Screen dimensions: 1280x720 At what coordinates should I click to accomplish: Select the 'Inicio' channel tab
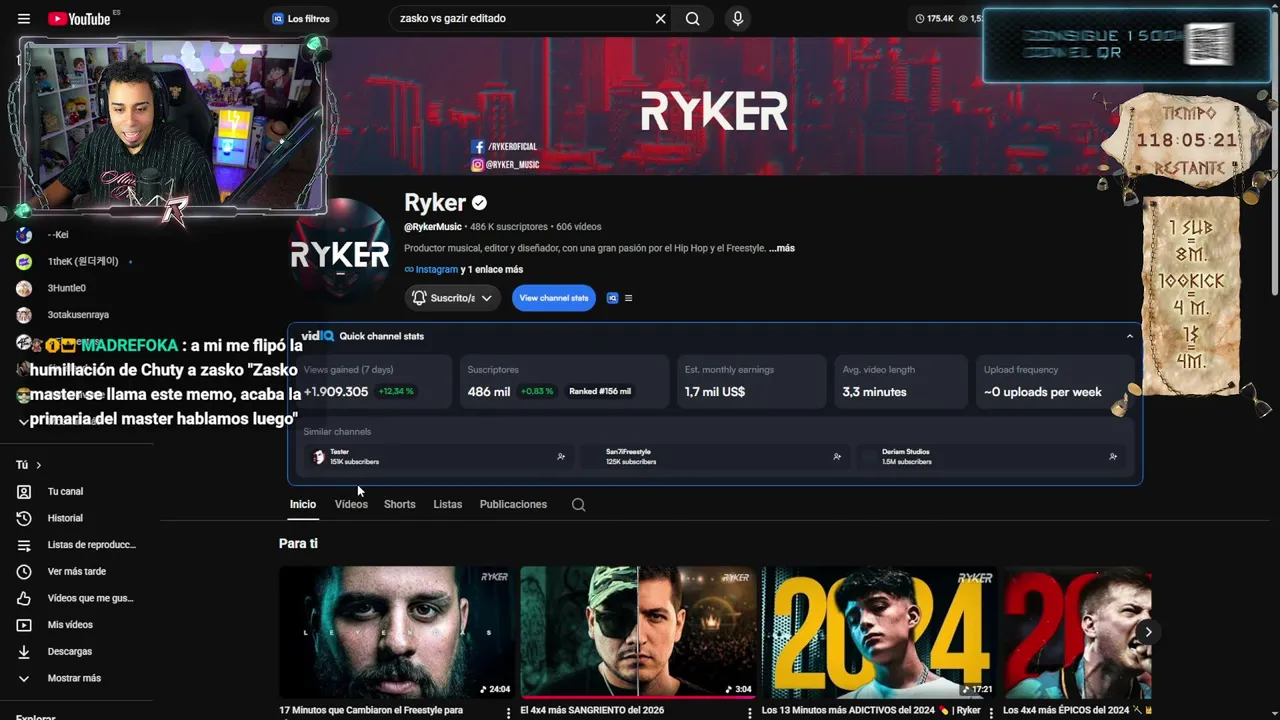point(303,504)
